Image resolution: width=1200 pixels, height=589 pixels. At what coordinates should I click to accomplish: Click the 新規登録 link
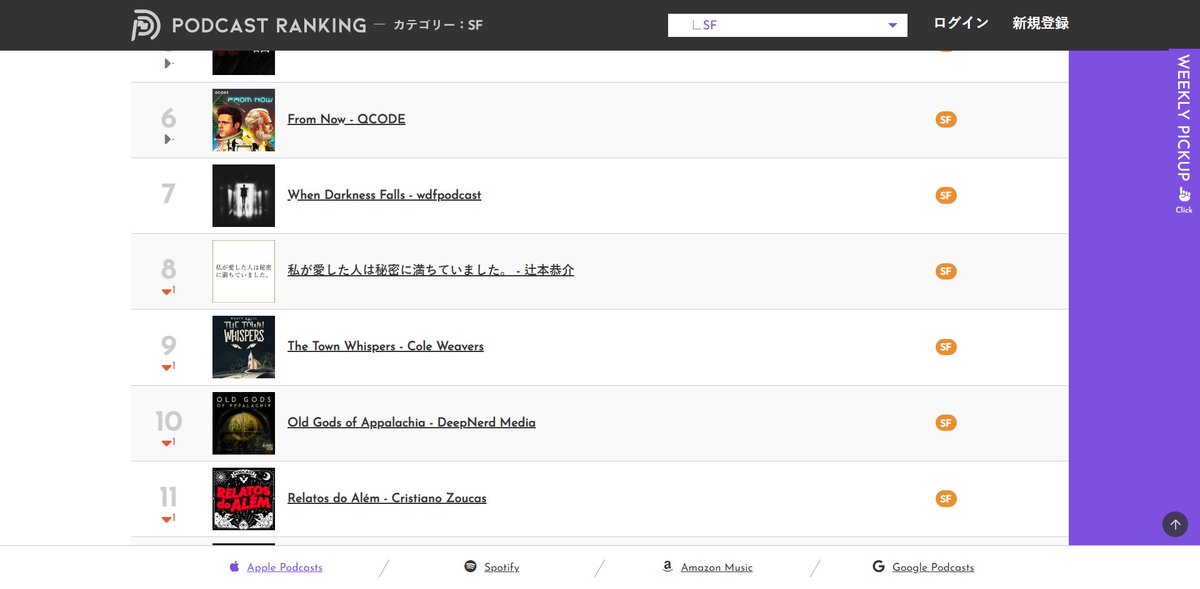[1040, 23]
